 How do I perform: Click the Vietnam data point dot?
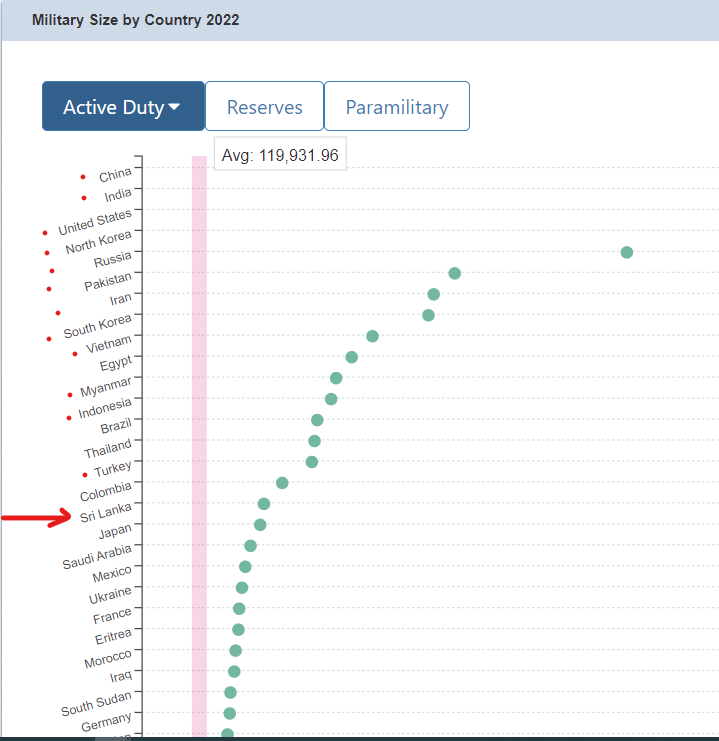pyautogui.click(x=372, y=336)
